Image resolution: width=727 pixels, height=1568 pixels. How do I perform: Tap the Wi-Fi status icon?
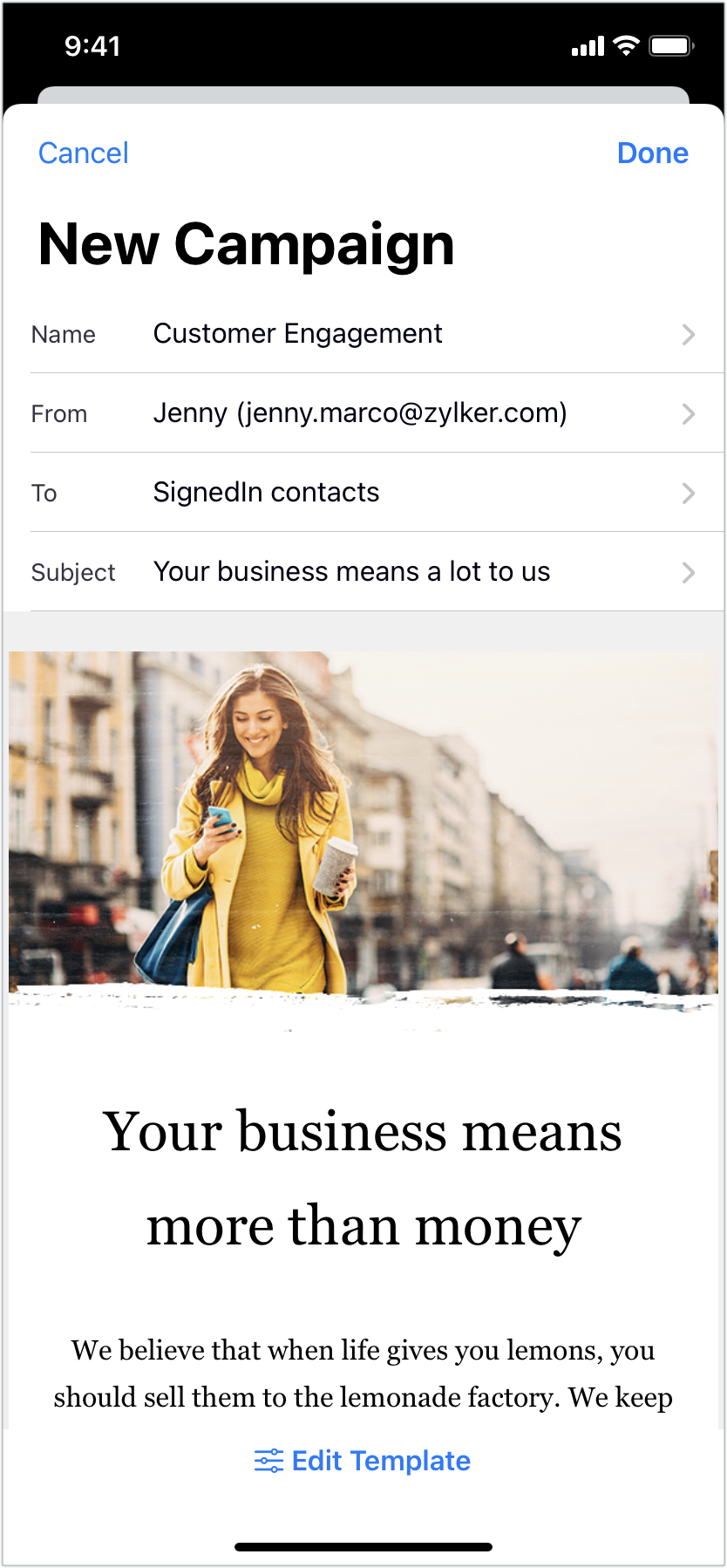tap(626, 46)
